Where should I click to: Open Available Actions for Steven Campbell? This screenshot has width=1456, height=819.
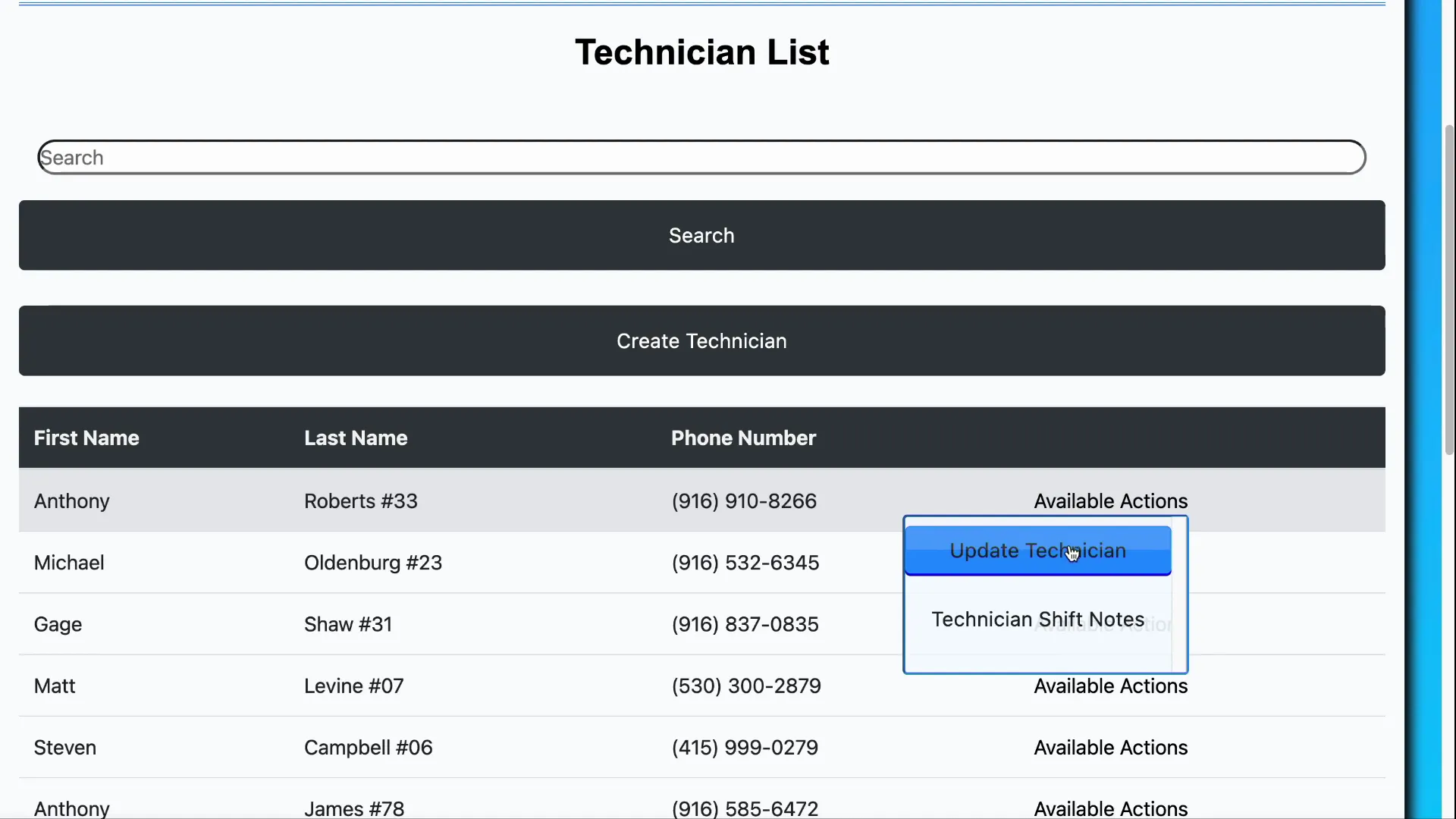(1110, 748)
